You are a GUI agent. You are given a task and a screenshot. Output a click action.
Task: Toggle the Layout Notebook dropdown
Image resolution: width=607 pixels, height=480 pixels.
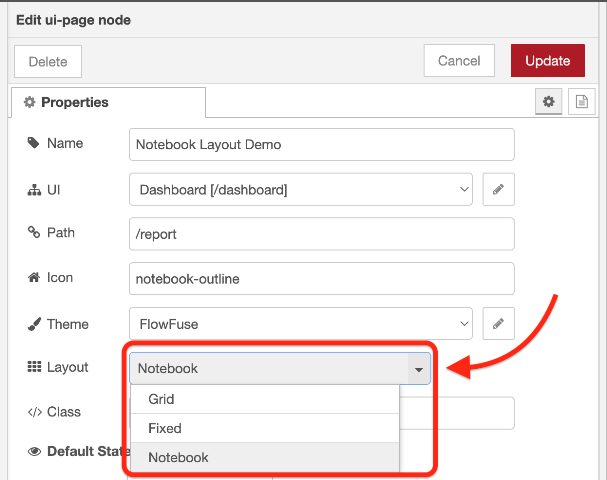click(x=280, y=368)
